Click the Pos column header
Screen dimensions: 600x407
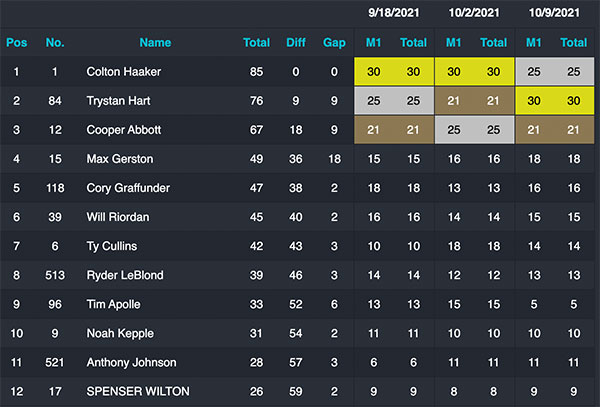coord(16,42)
